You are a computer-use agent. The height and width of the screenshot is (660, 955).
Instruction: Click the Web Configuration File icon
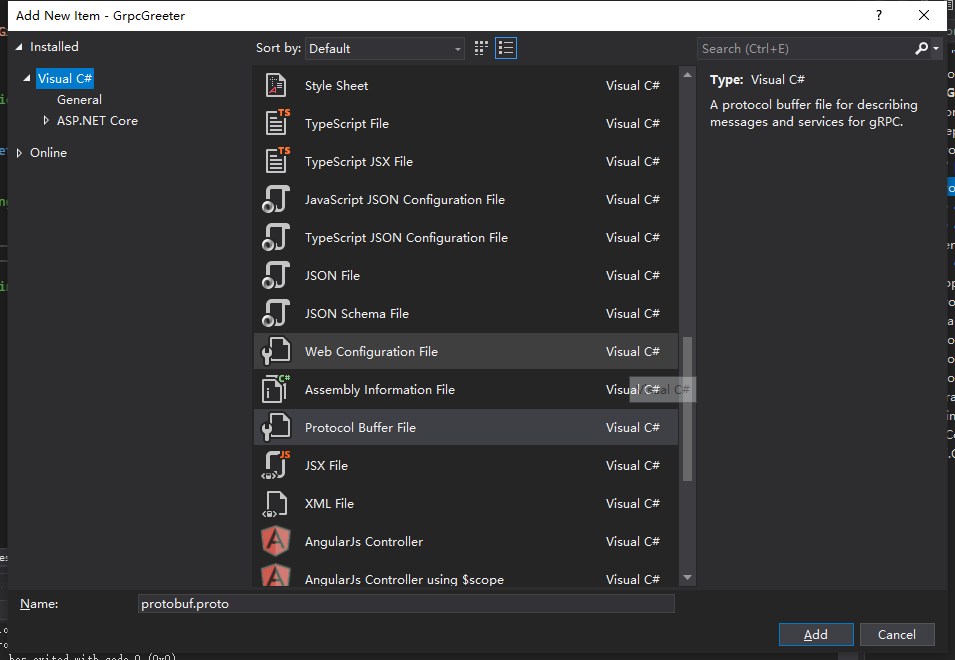coord(276,351)
